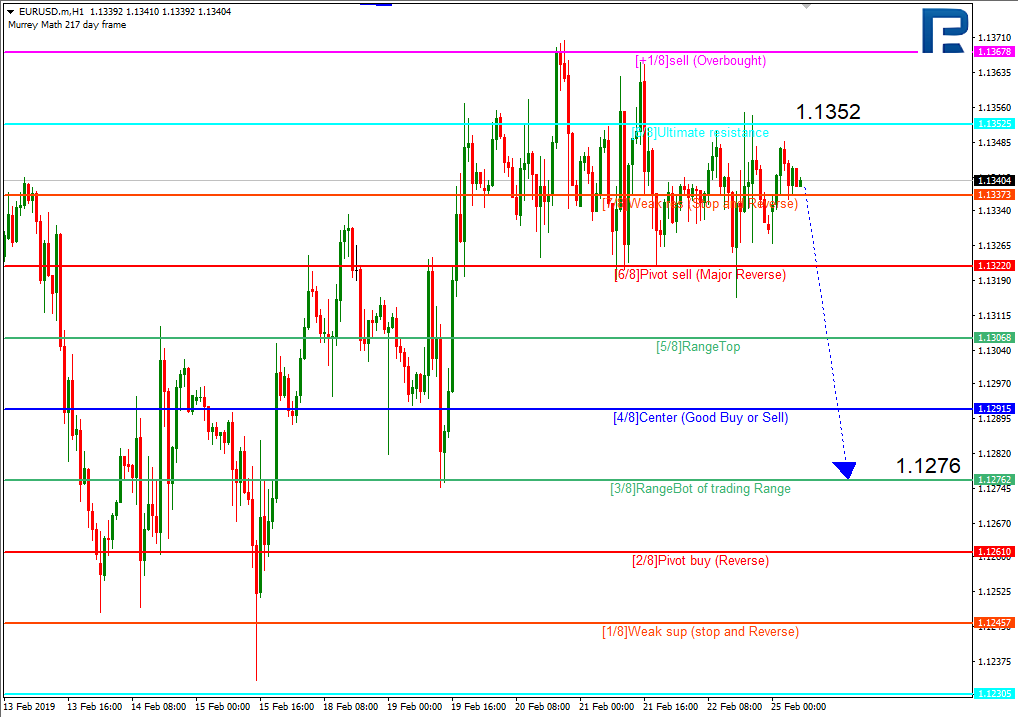1018x717 pixels.
Task: Click the '25 Feb 00:00' time axis label
Action: [x=799, y=707]
